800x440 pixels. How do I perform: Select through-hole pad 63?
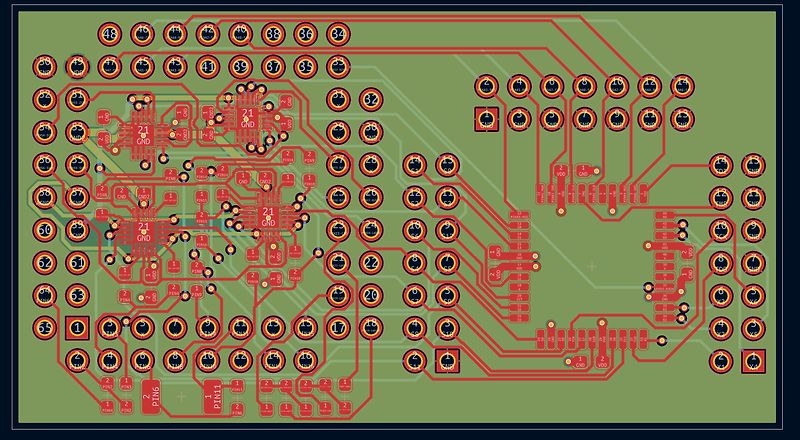77,296
